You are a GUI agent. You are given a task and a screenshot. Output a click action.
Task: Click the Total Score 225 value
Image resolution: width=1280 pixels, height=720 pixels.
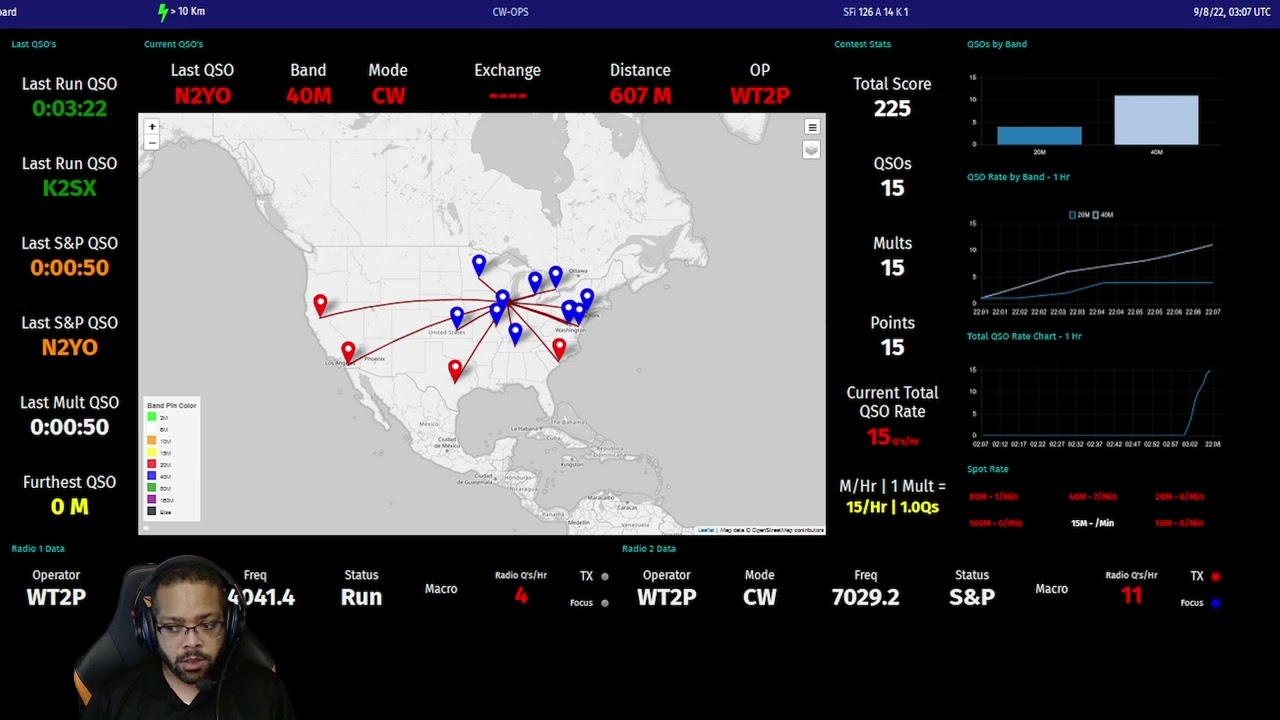(x=892, y=108)
